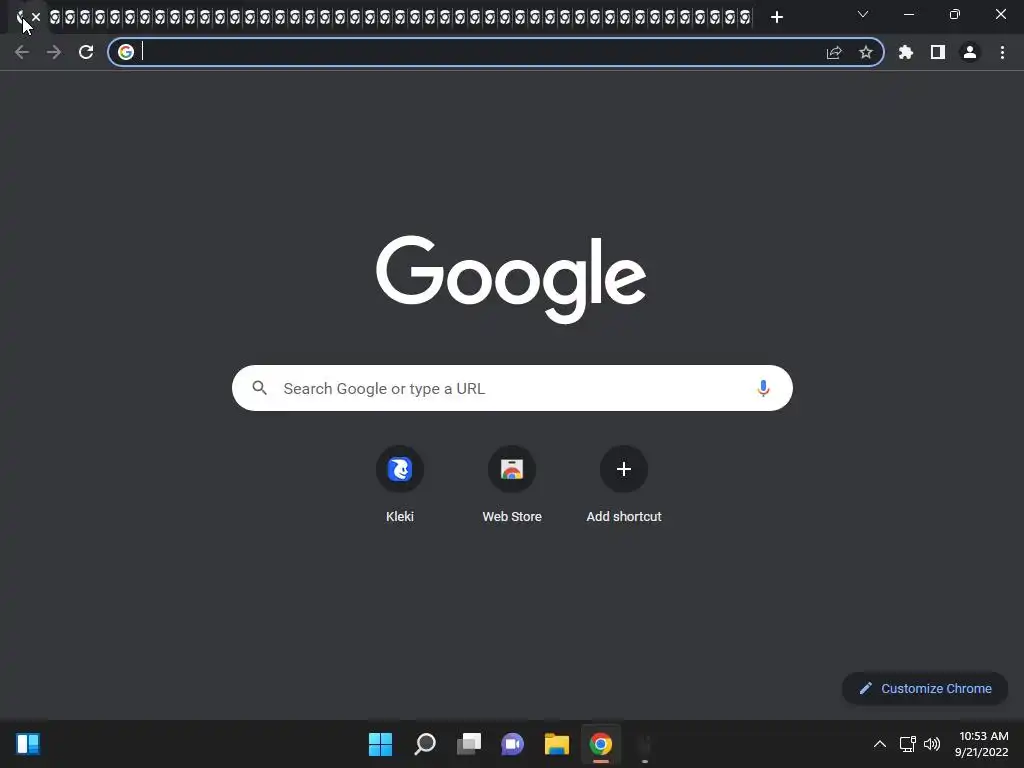Open network settings in system tray

tap(908, 744)
